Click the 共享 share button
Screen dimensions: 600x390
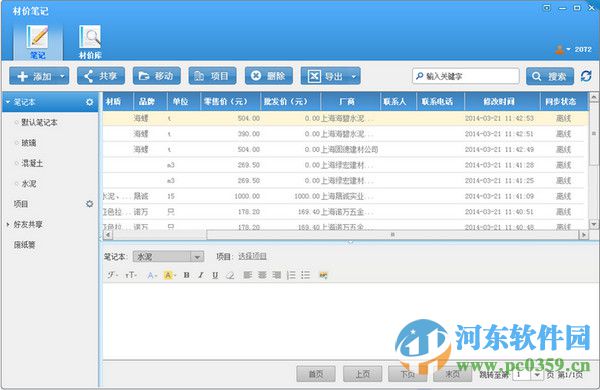click(101, 76)
